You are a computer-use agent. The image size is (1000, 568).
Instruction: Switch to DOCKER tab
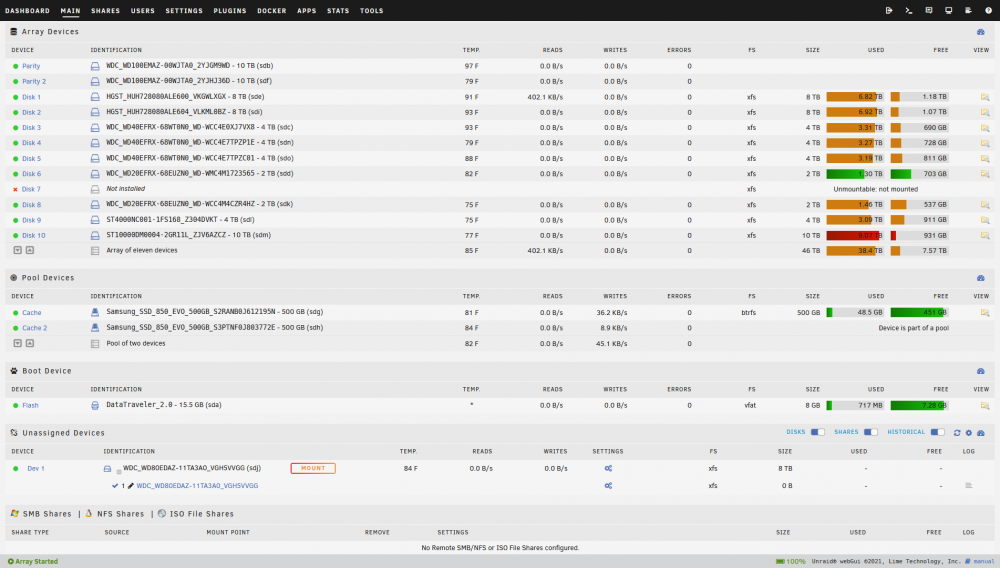[x=272, y=11]
